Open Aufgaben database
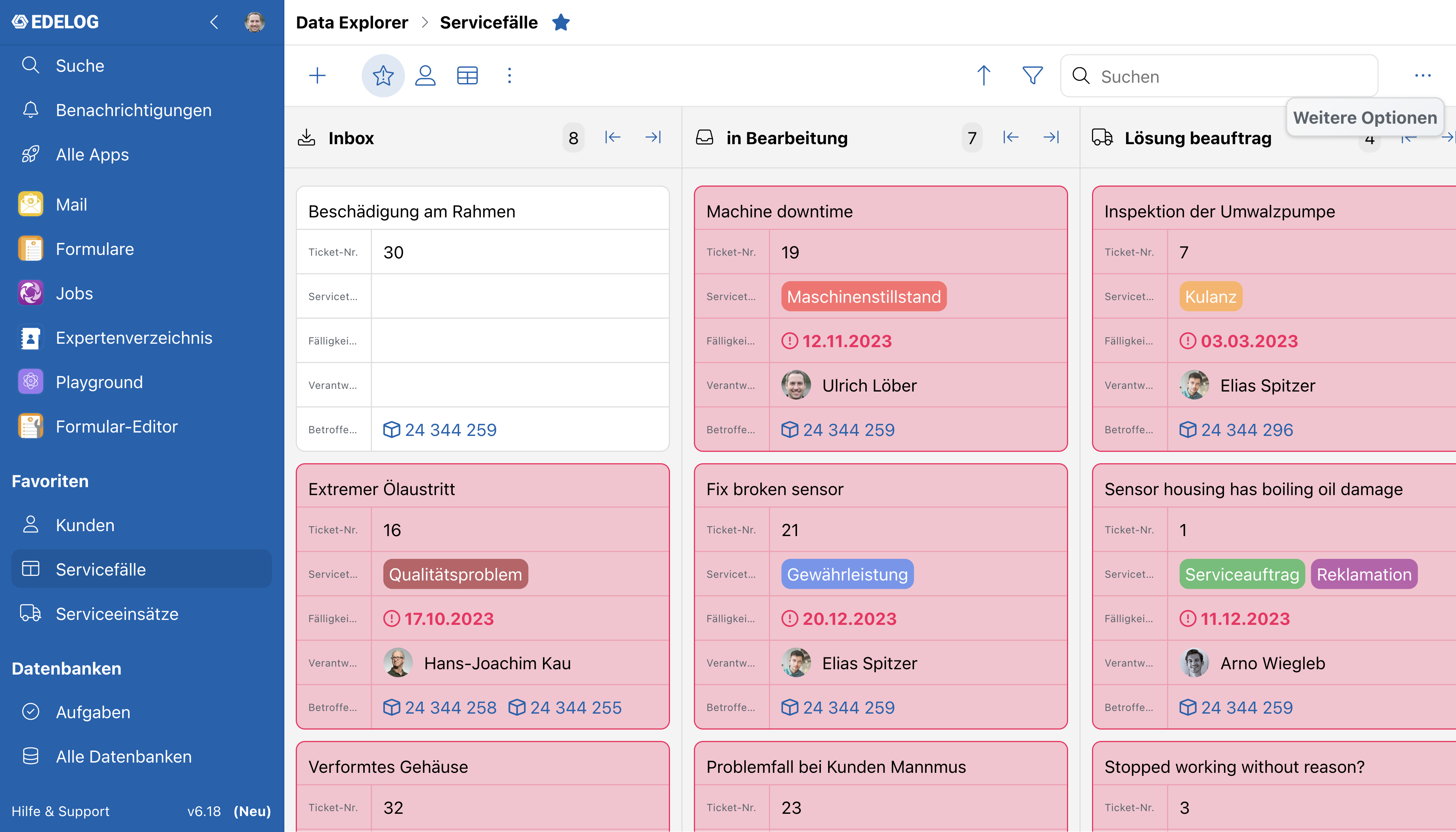The image size is (1456, 832). point(142,712)
